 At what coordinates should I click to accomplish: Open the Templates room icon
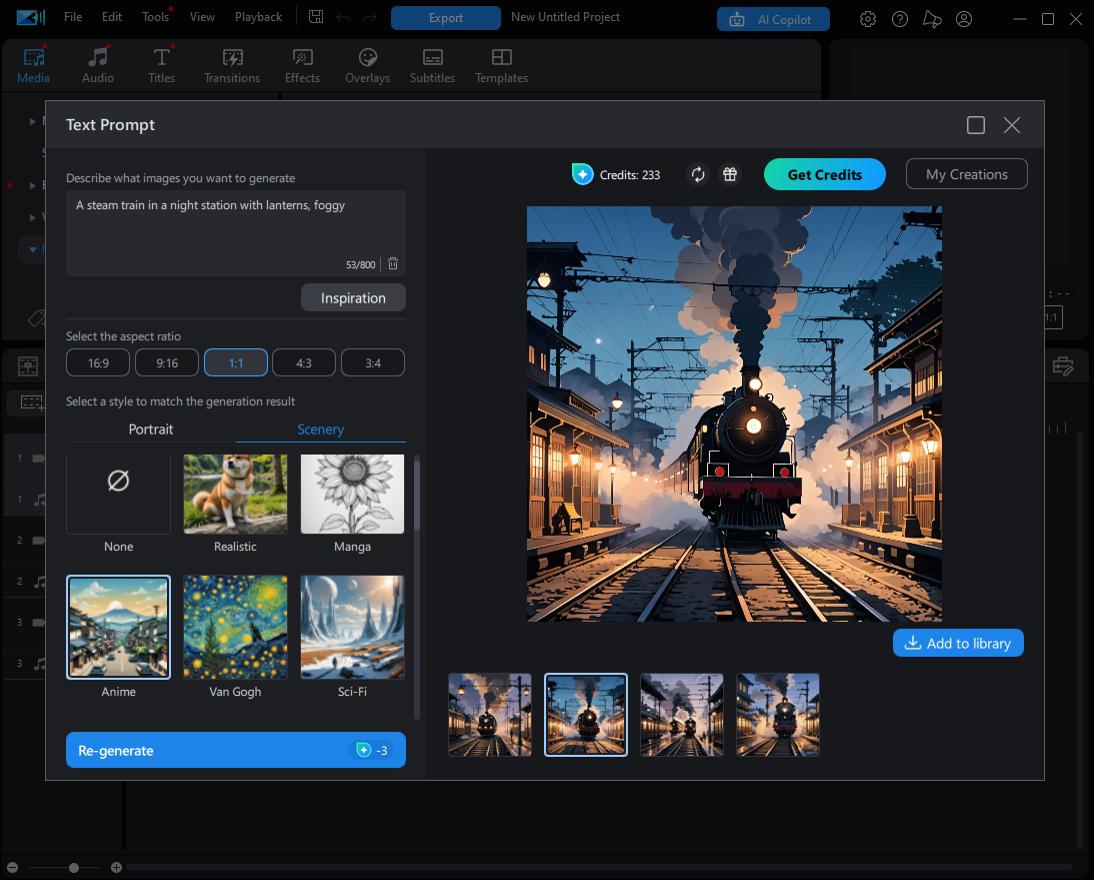coord(501,65)
